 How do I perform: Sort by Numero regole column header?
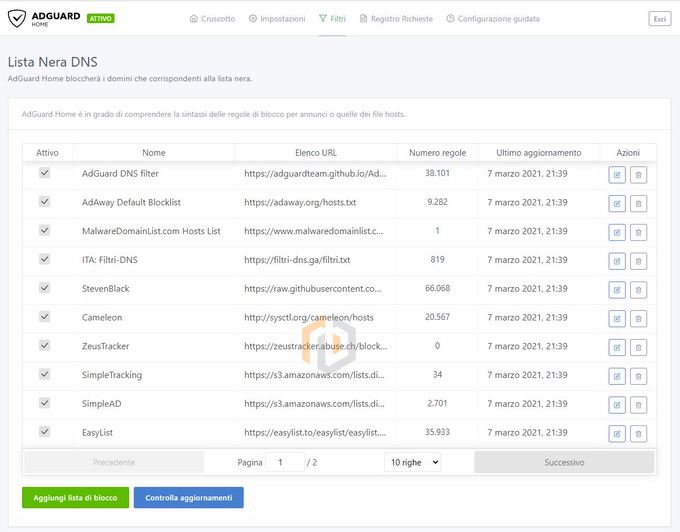click(x=438, y=153)
